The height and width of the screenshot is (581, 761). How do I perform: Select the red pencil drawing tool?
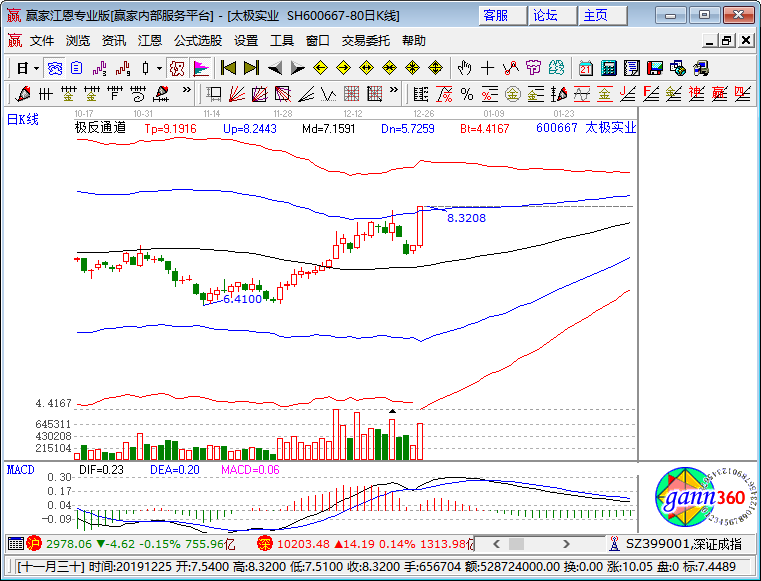pos(22,94)
